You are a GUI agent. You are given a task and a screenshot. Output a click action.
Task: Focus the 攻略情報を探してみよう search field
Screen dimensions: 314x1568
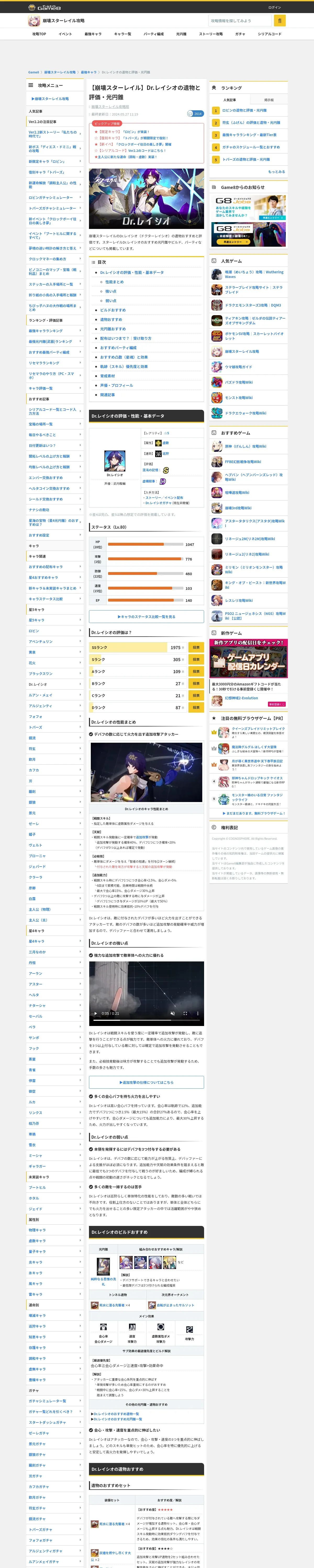tap(240, 21)
